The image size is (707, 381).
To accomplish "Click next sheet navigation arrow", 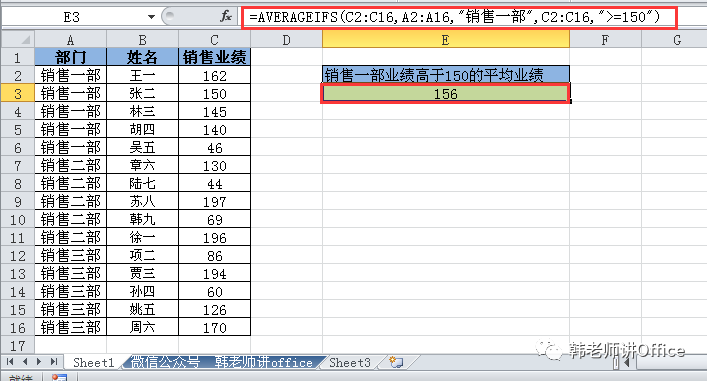I will (x=40, y=362).
